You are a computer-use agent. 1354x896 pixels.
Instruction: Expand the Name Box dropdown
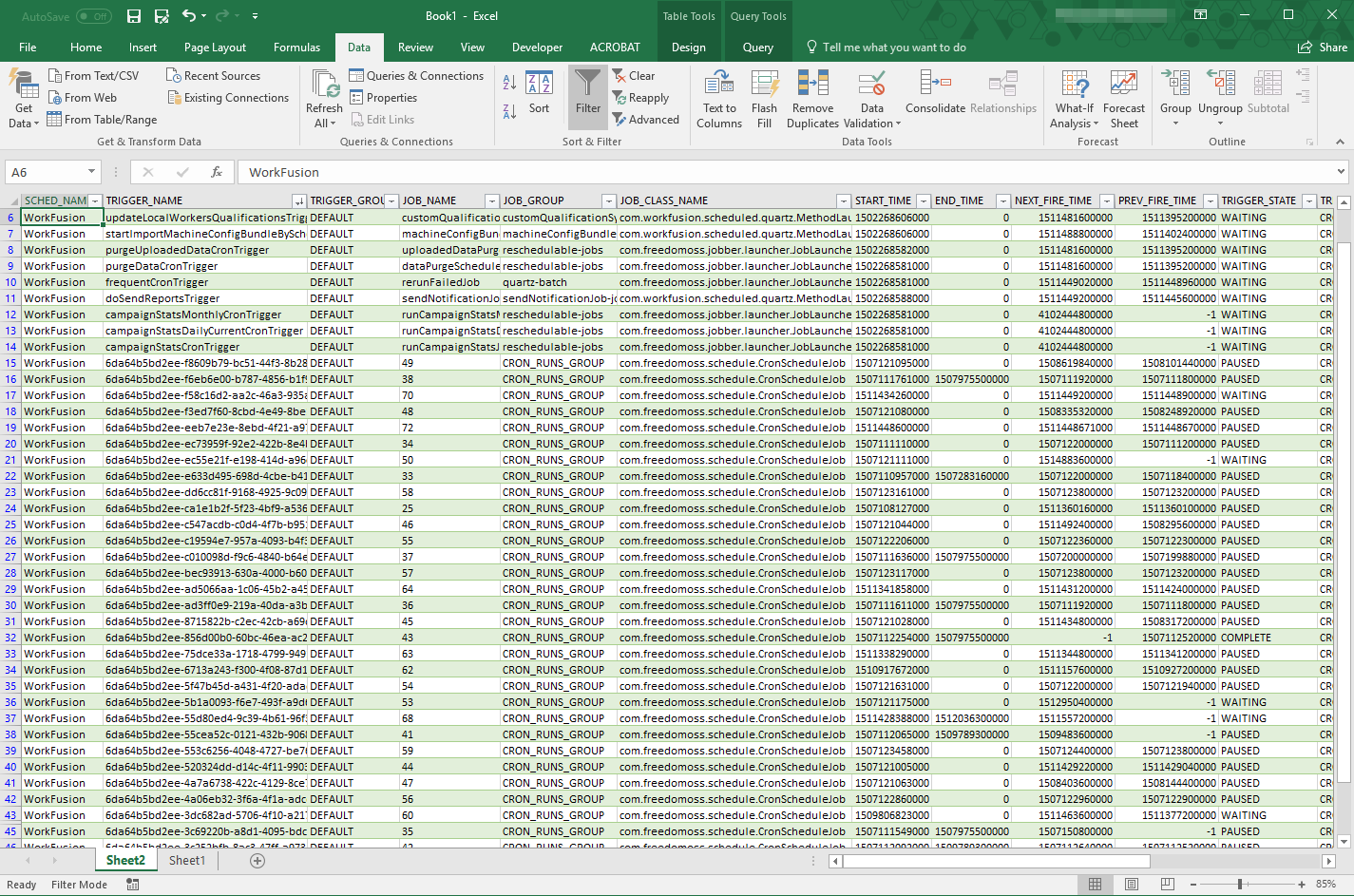point(92,172)
